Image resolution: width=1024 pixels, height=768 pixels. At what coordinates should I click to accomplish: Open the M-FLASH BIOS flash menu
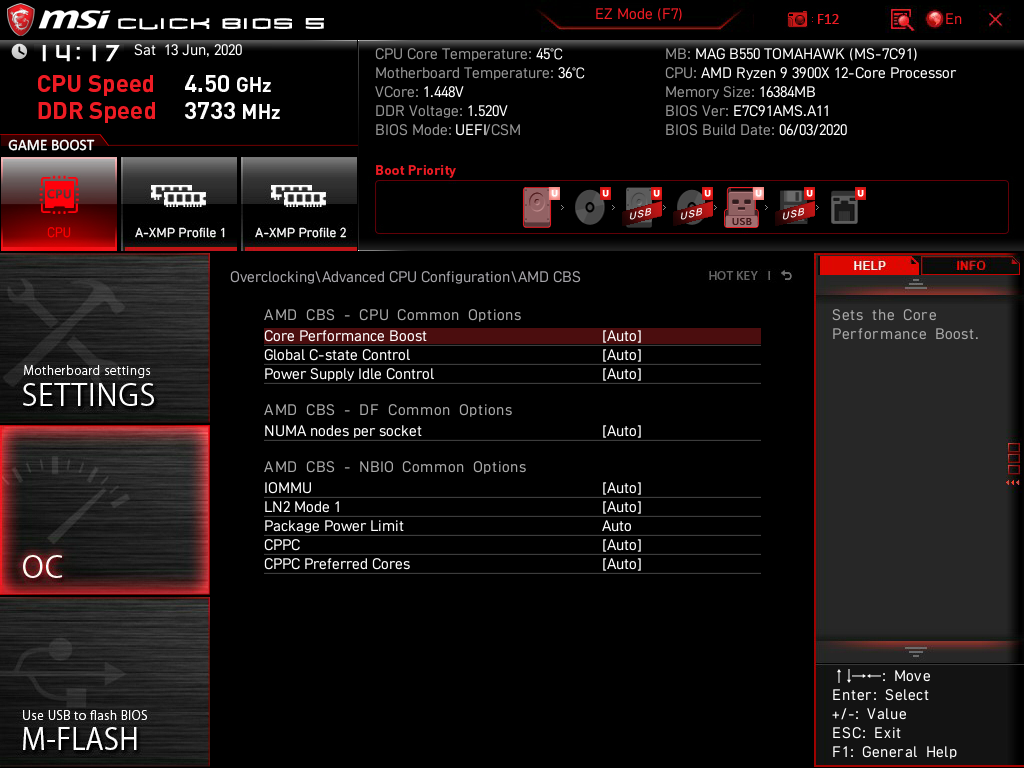(104, 682)
